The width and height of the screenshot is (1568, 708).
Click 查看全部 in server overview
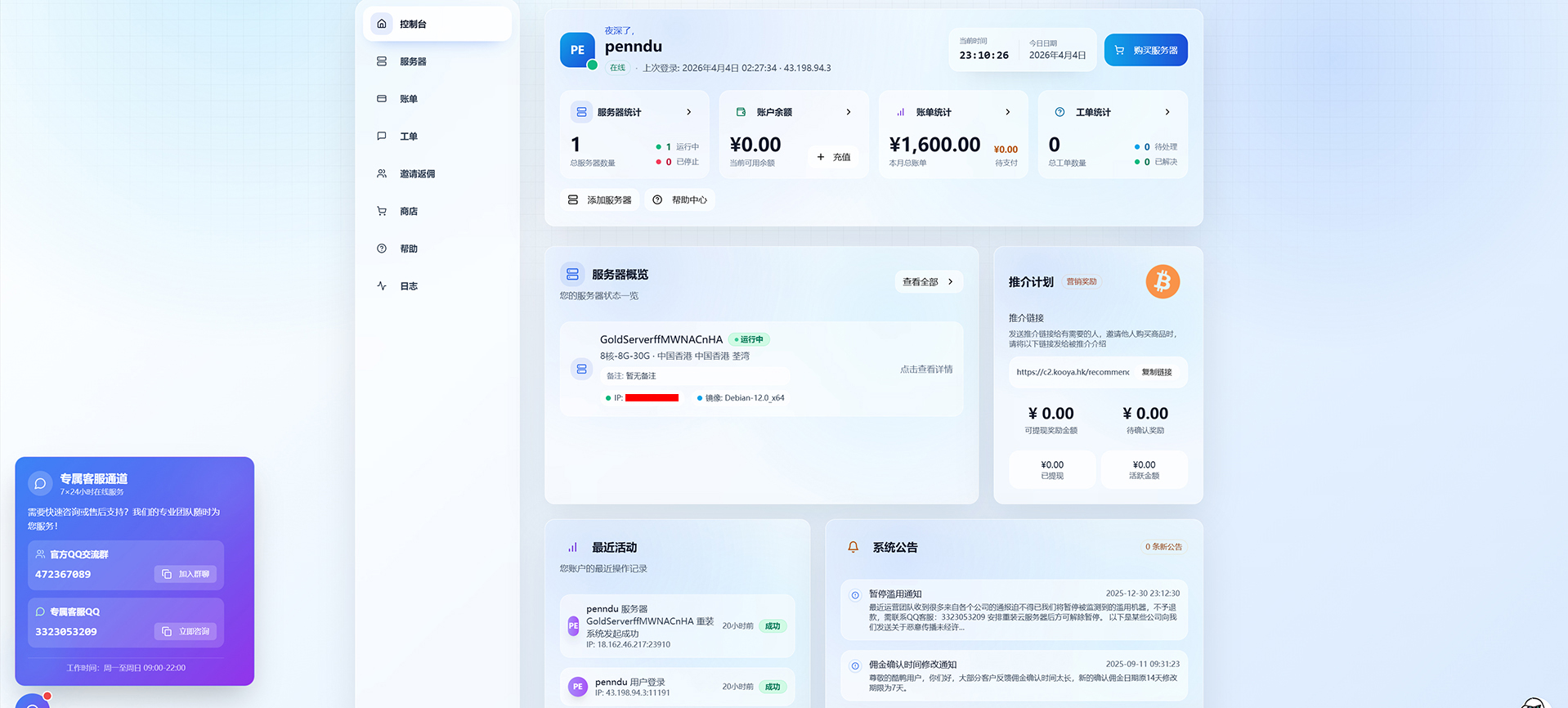[x=928, y=281]
